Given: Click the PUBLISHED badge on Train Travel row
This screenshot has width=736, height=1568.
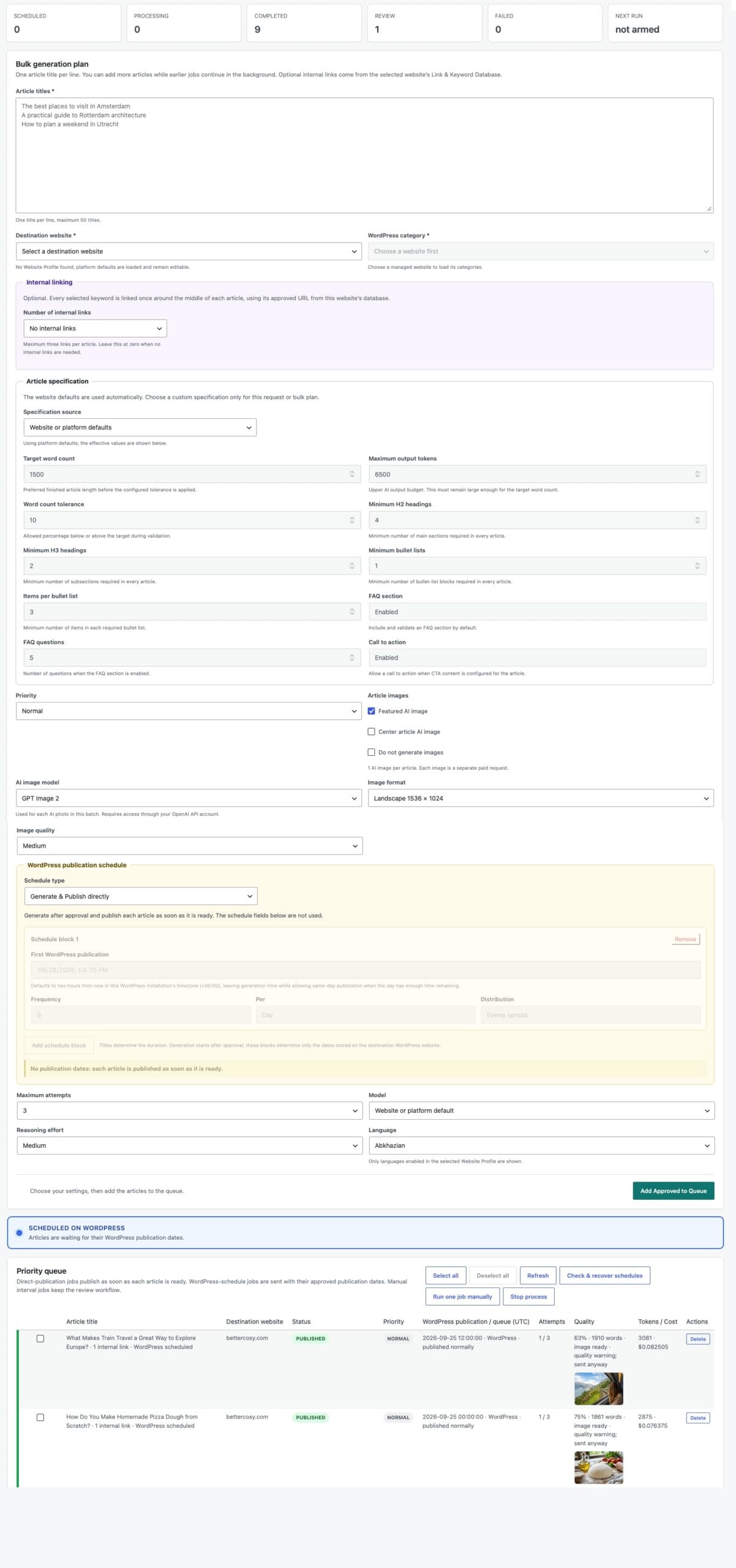Looking at the screenshot, I should pyautogui.click(x=310, y=1339).
